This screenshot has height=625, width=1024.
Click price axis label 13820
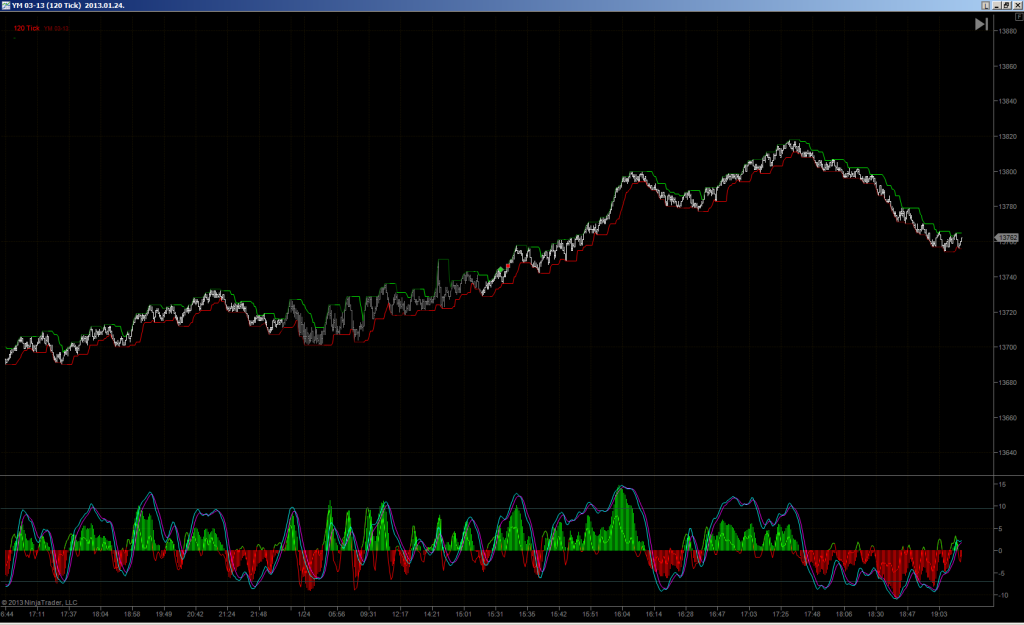1008,136
